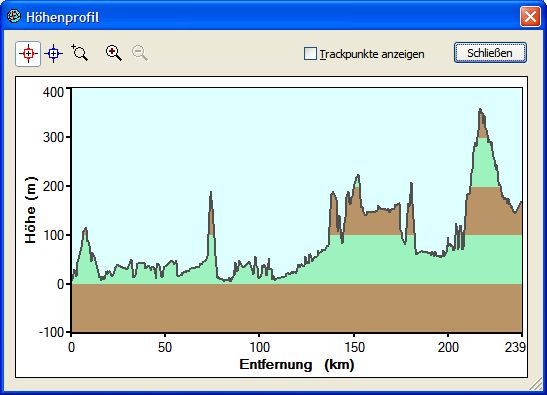Click the window's bottom-right resize grip
Viewport: 547px width, 395px height.
click(x=537, y=385)
